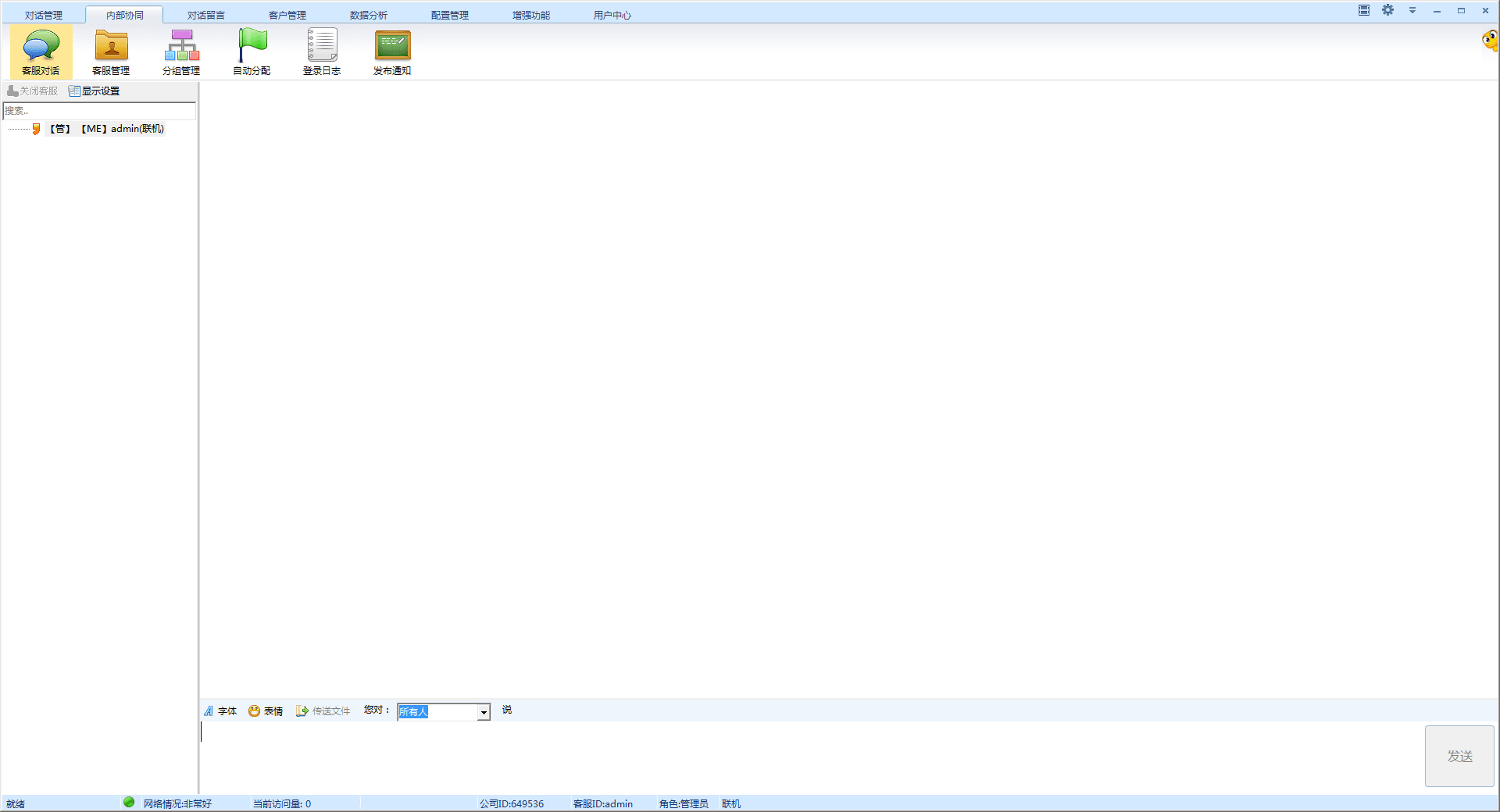Click the 自动分配 green flag icon
This screenshot has width=1500, height=812.
click(252, 47)
